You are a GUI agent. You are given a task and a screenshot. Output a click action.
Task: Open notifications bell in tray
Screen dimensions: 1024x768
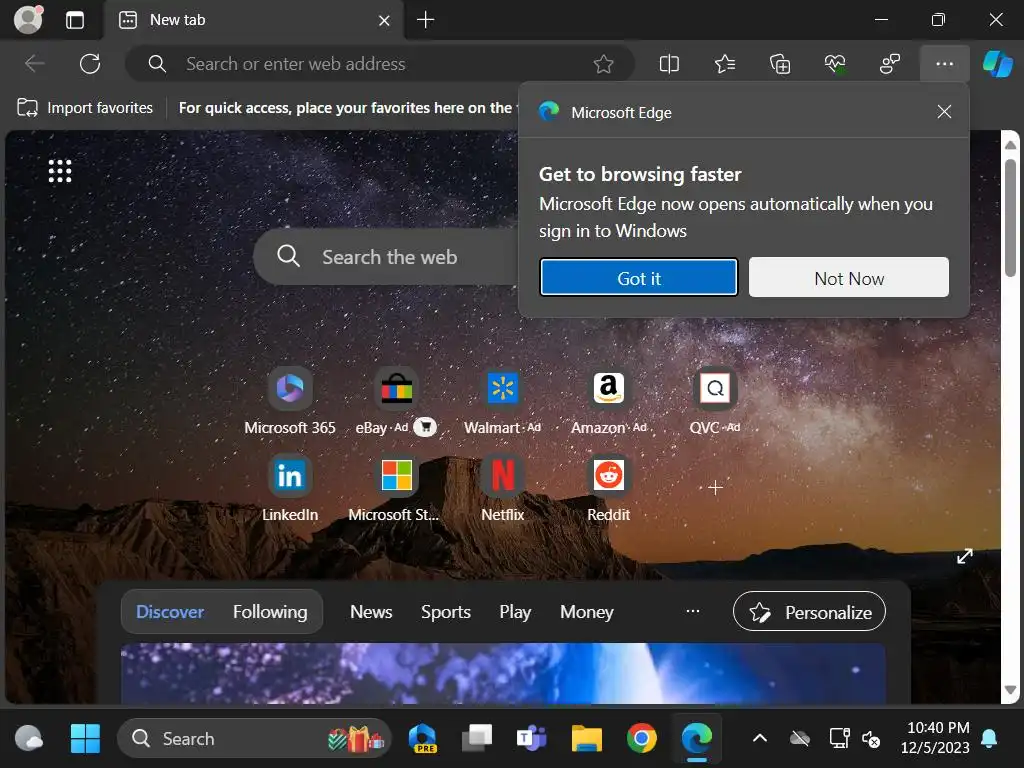(989, 739)
